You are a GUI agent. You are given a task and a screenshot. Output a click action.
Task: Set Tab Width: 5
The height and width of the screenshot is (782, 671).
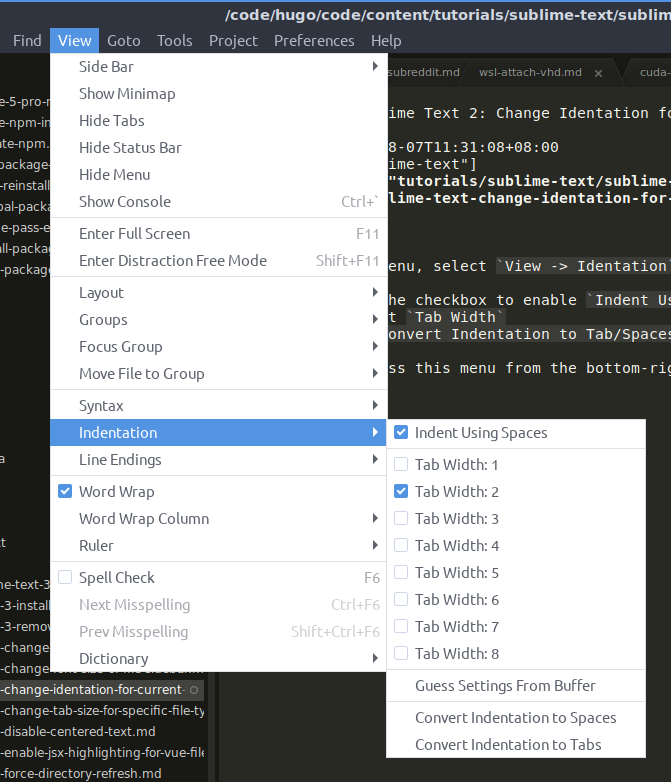pyautogui.click(x=401, y=572)
